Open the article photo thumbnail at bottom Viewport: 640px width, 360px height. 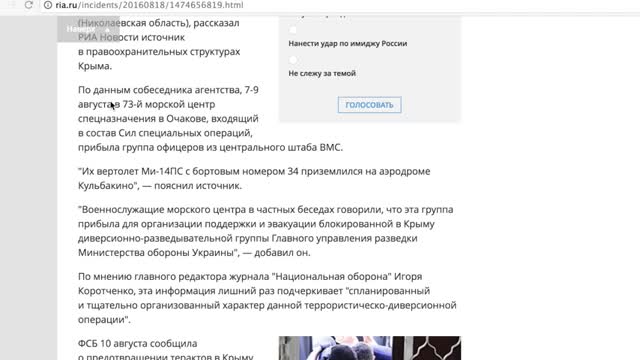coord(370,348)
